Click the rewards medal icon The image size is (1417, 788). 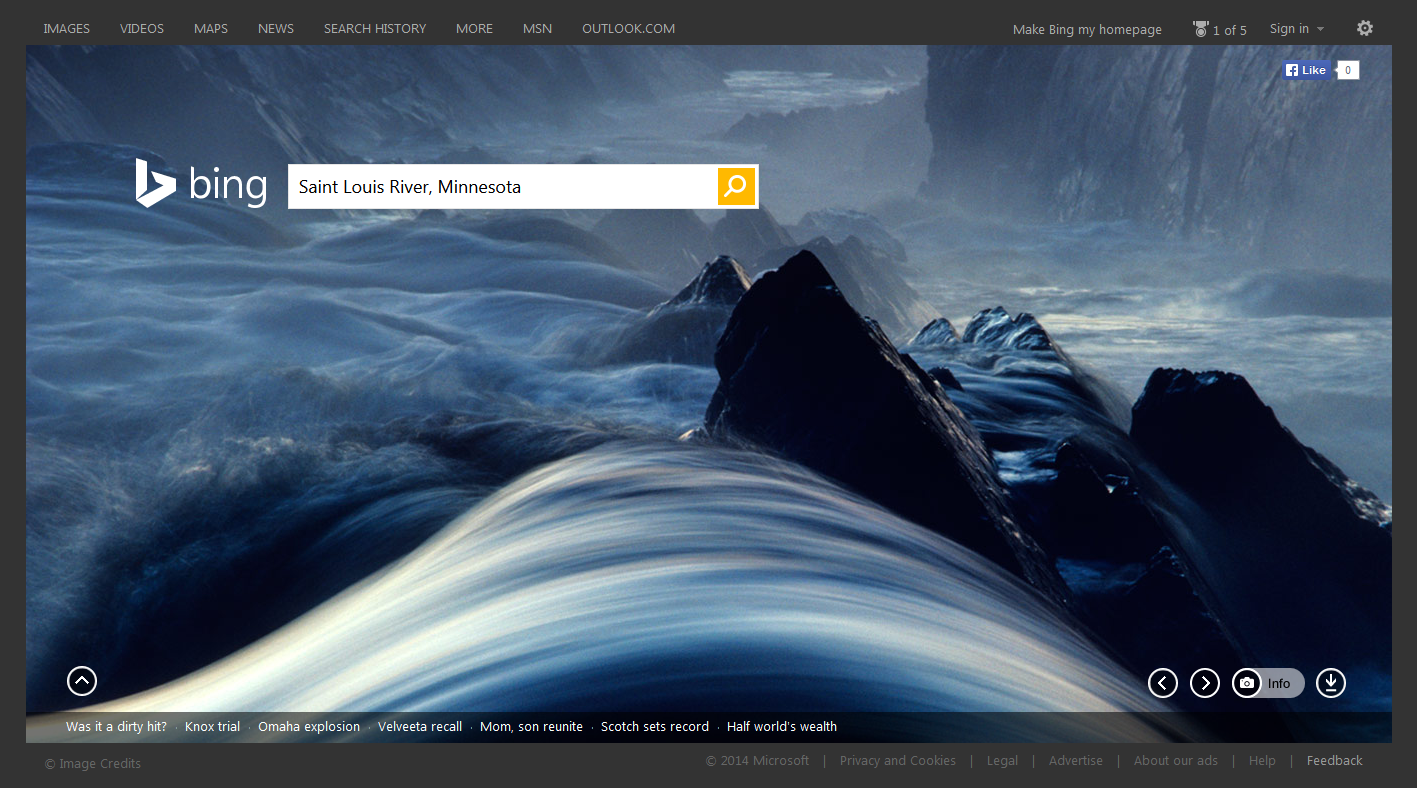click(1201, 29)
